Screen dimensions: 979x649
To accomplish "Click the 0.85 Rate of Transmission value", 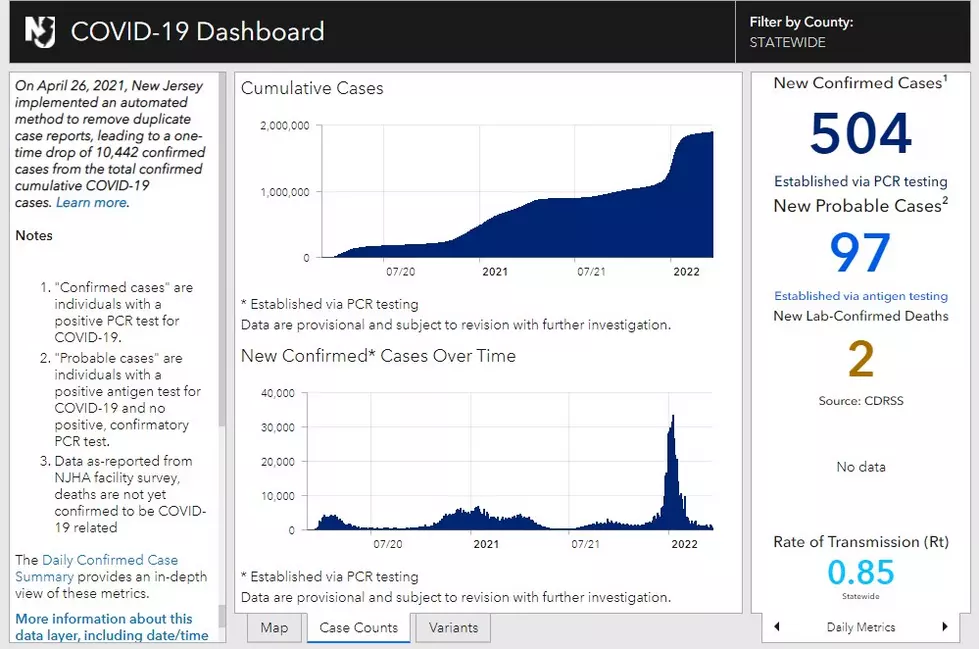I will (860, 572).
